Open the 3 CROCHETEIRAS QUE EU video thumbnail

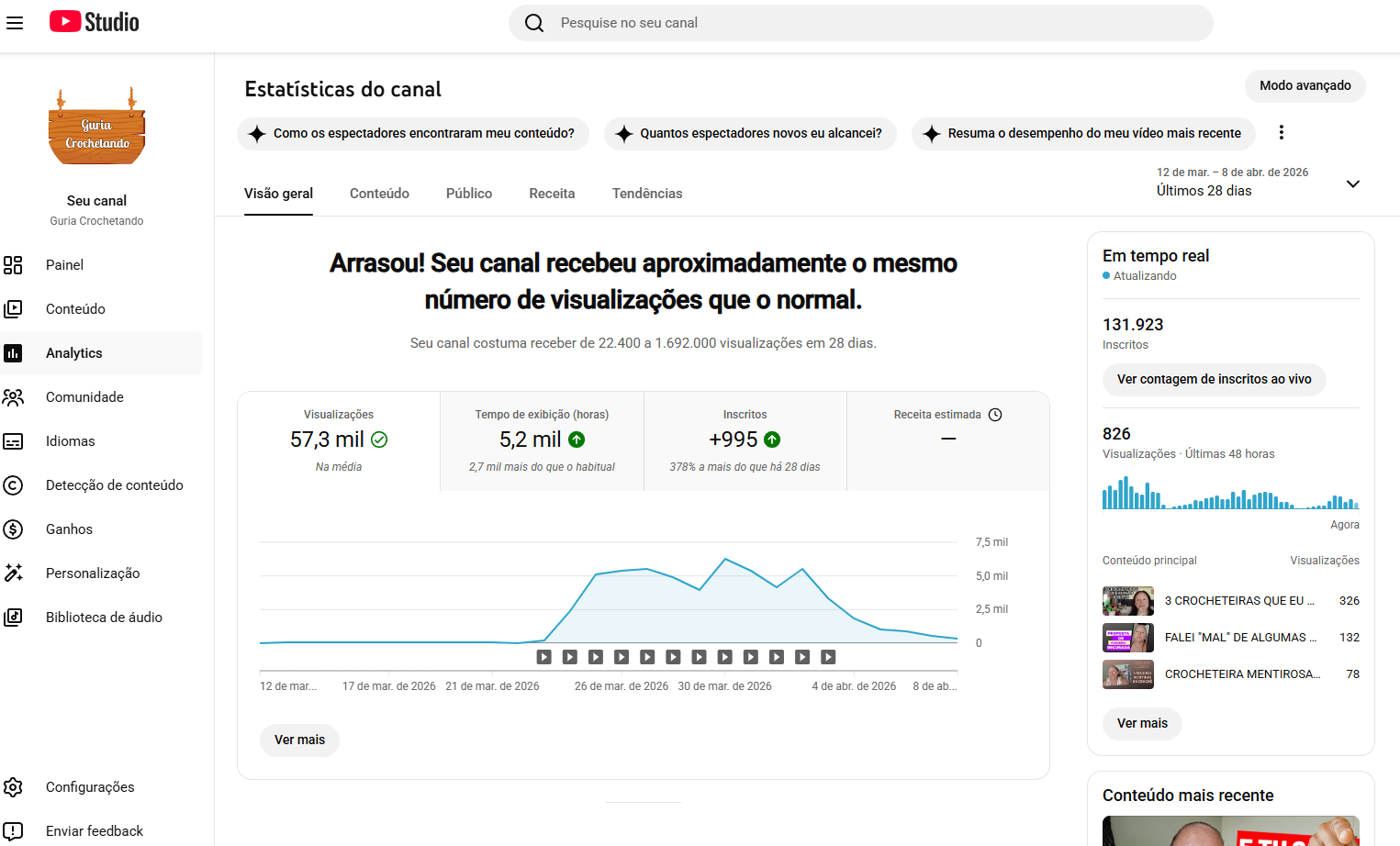pos(1127,601)
